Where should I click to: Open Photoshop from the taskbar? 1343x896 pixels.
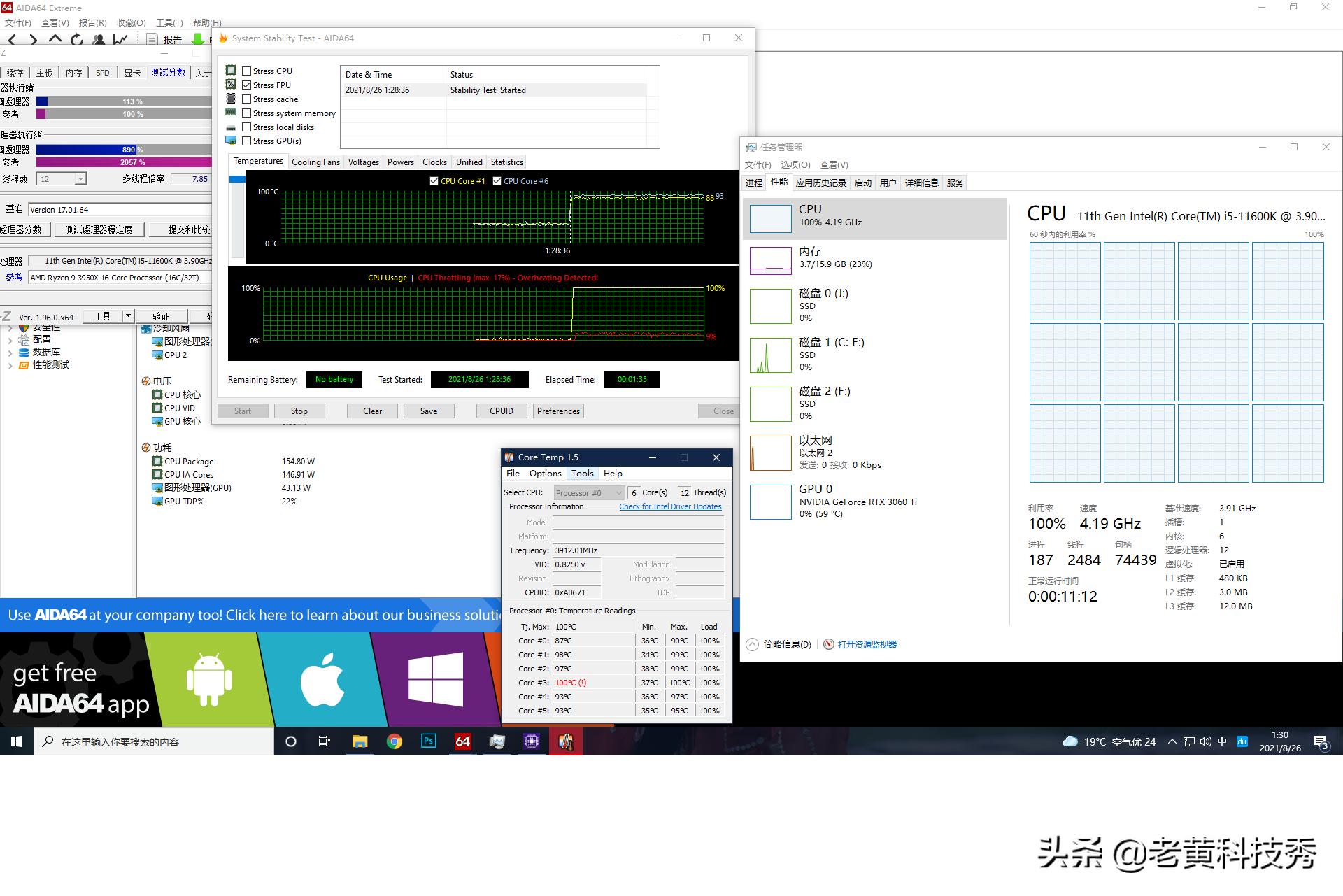coord(428,741)
